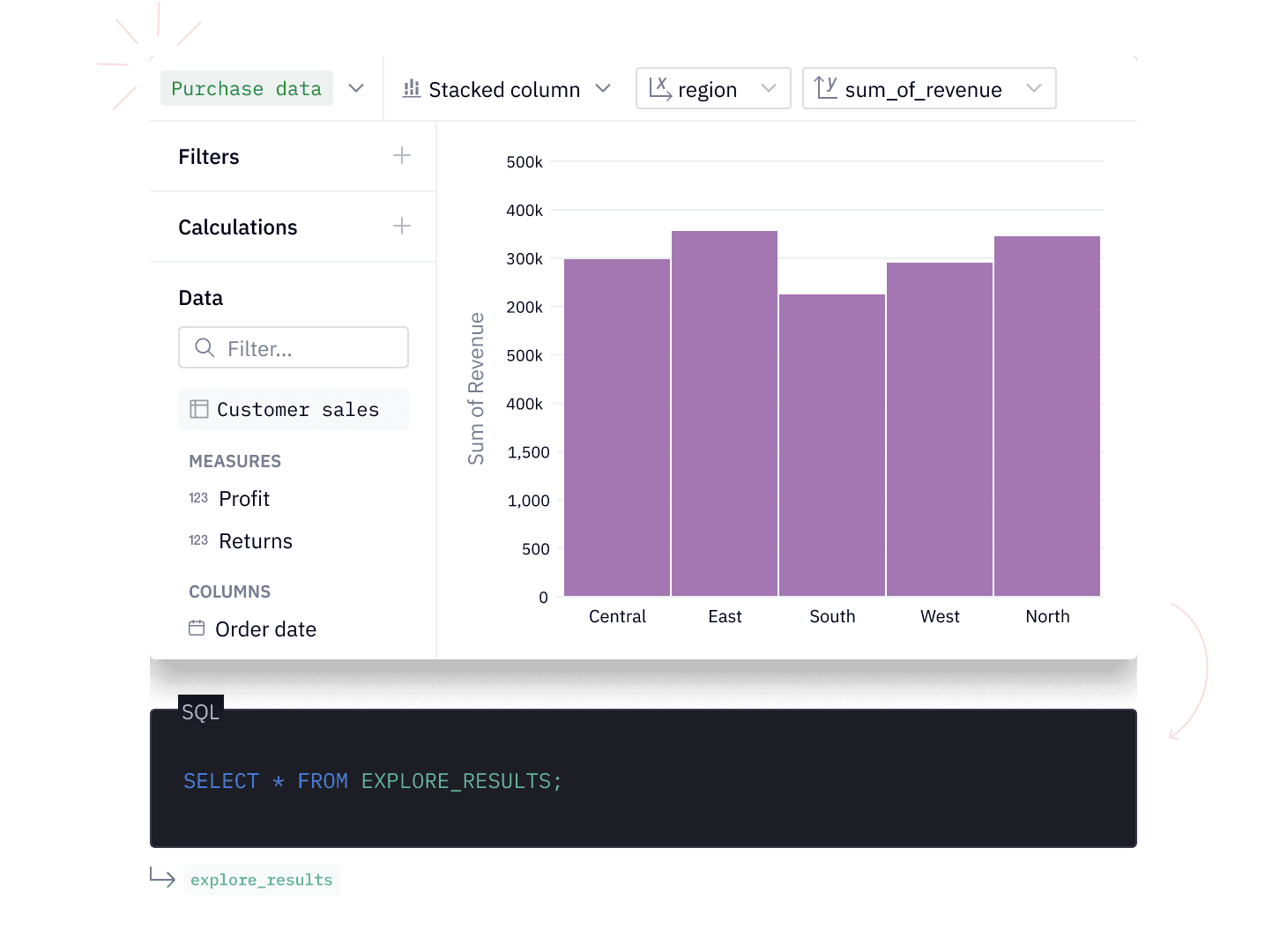Click the table icon beside Customer sales
The image size is (1287, 952).
coord(199,409)
